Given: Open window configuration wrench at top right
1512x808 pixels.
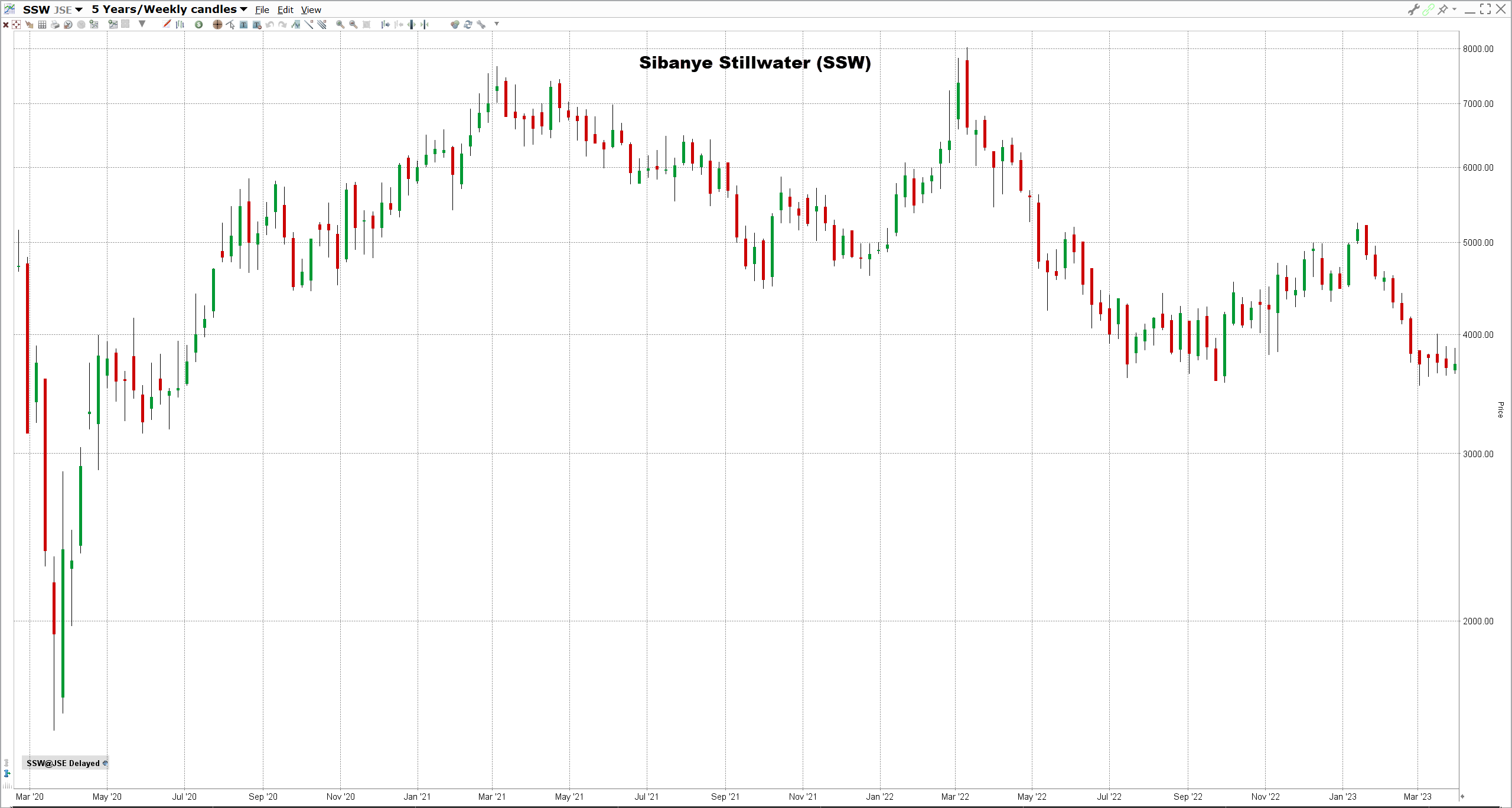Looking at the screenshot, I should [1413, 9].
